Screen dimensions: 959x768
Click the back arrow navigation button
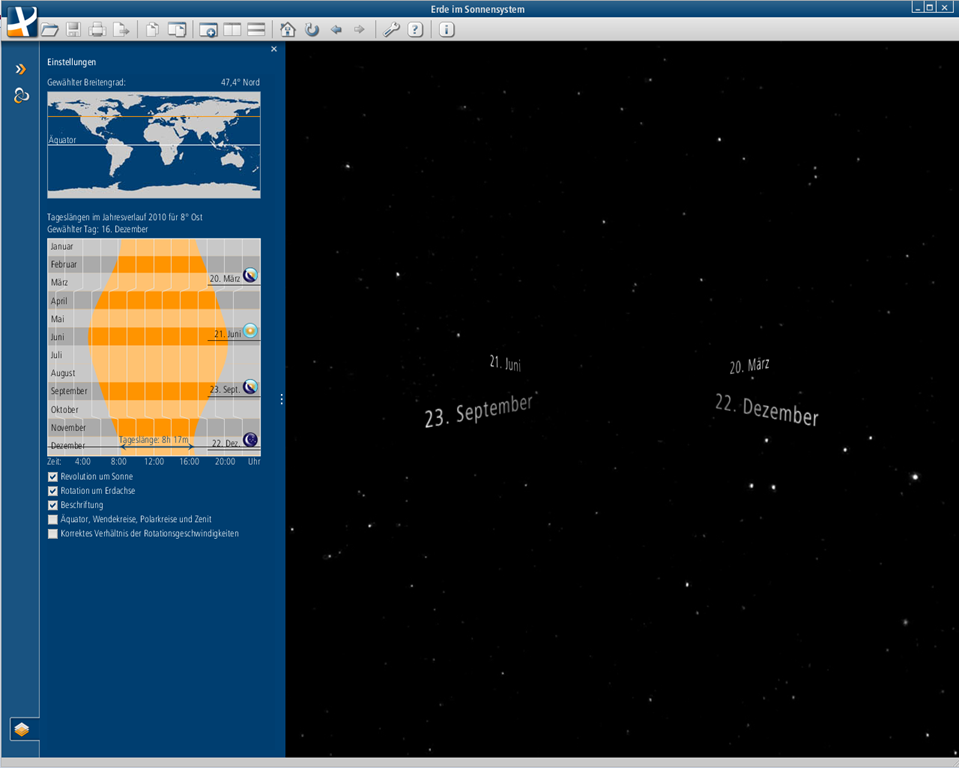[x=336, y=30]
